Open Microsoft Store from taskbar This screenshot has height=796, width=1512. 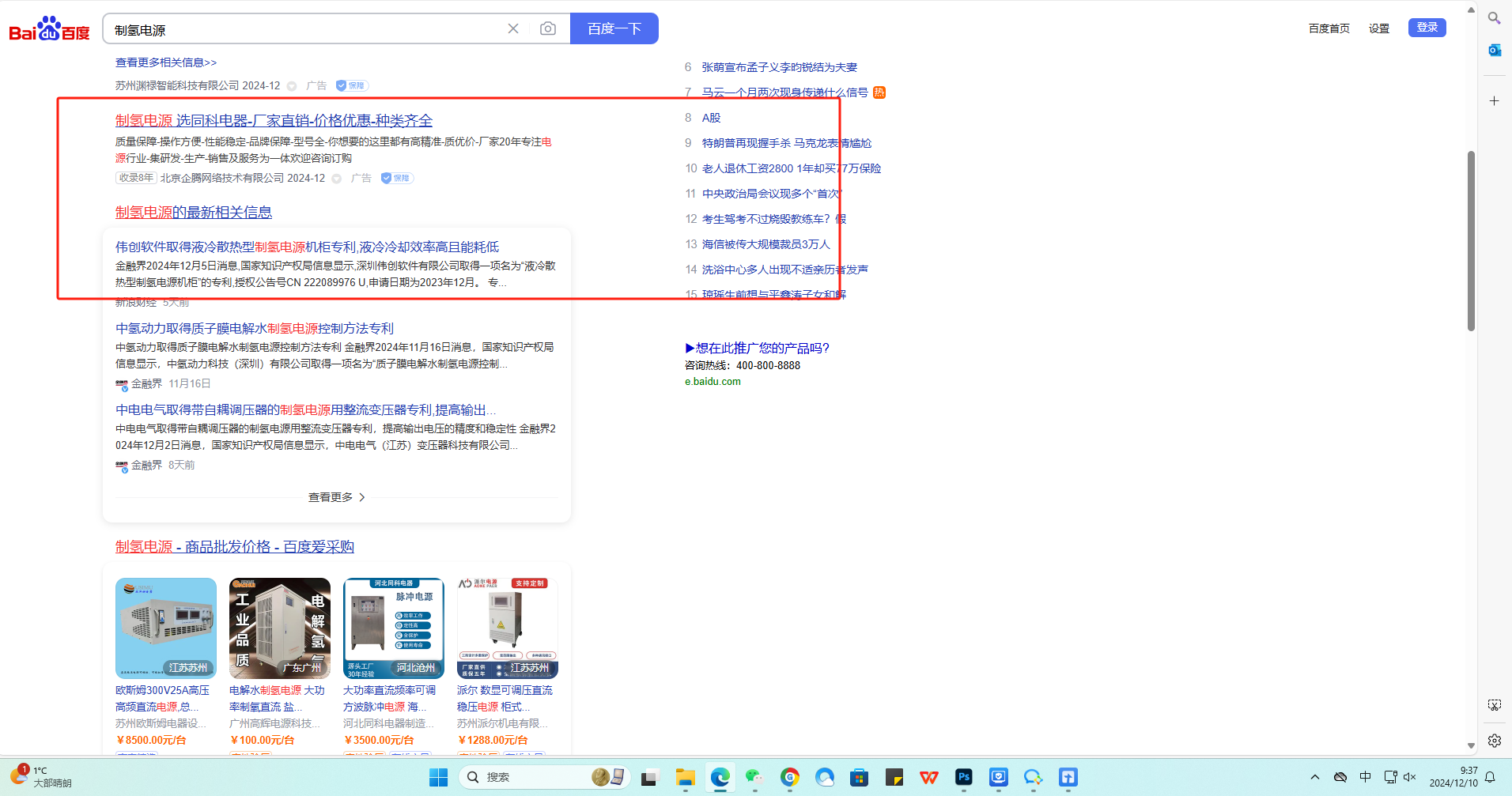pos(860,777)
